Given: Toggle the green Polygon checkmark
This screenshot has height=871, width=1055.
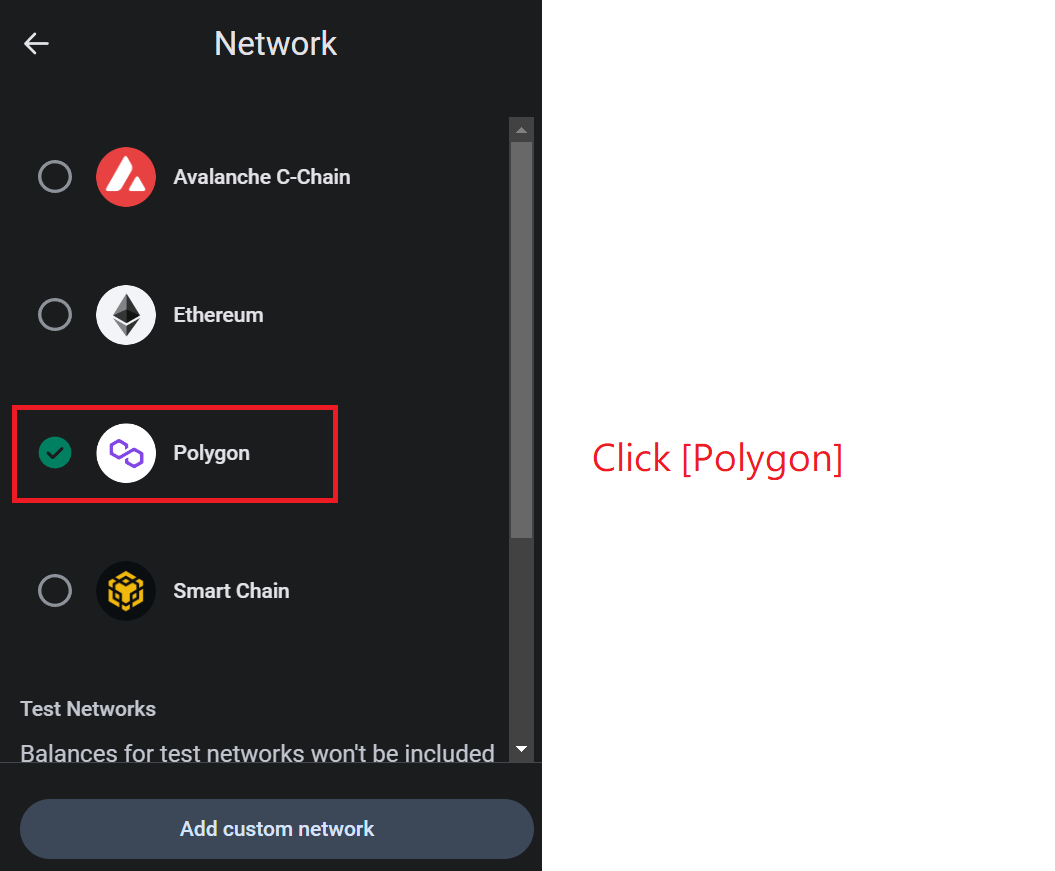Looking at the screenshot, I should coord(55,453).
